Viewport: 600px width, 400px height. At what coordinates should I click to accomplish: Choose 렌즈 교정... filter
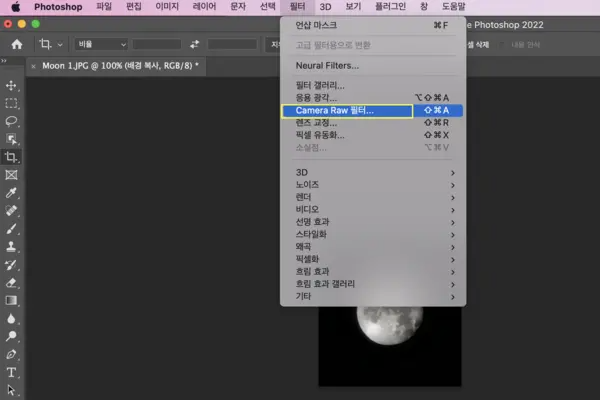coord(373,122)
